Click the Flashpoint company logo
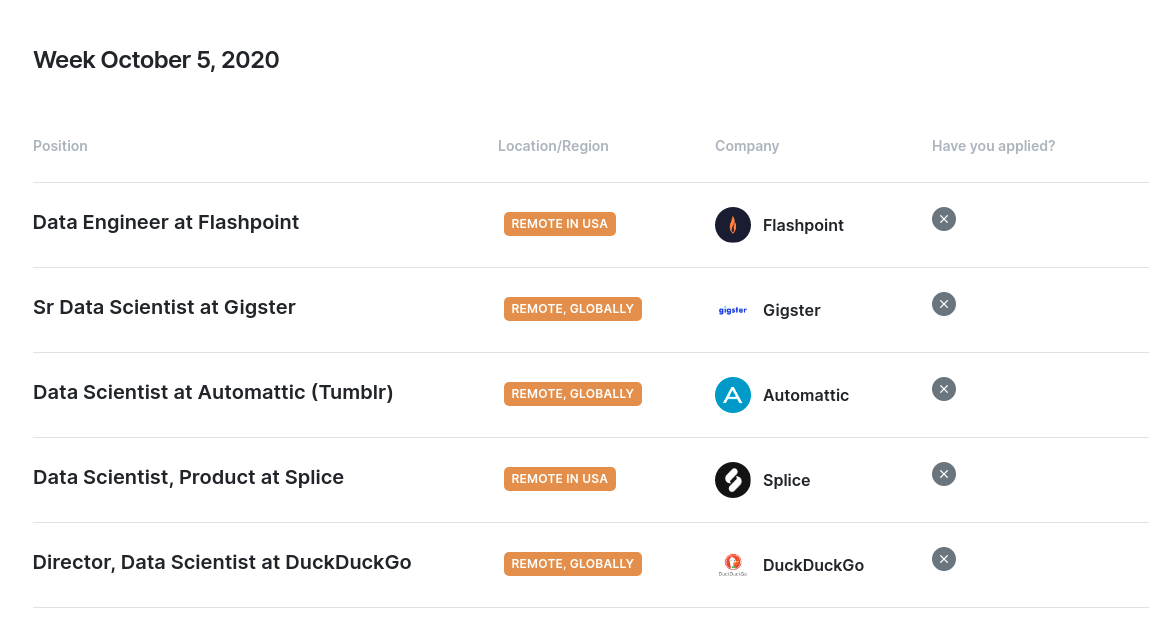 point(733,224)
